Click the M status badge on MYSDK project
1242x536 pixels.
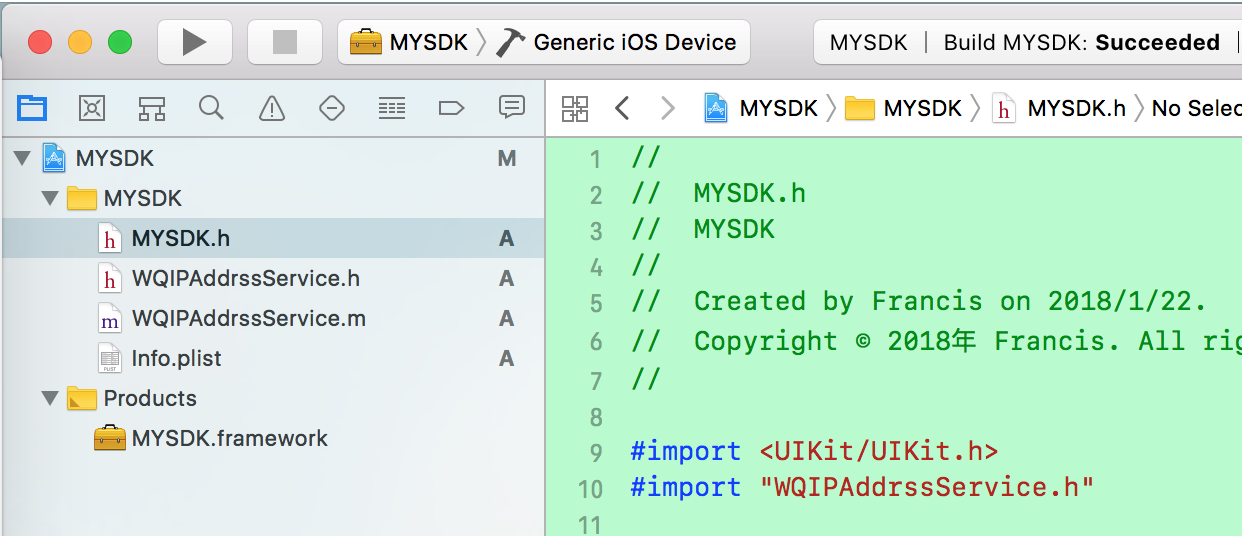(507, 158)
